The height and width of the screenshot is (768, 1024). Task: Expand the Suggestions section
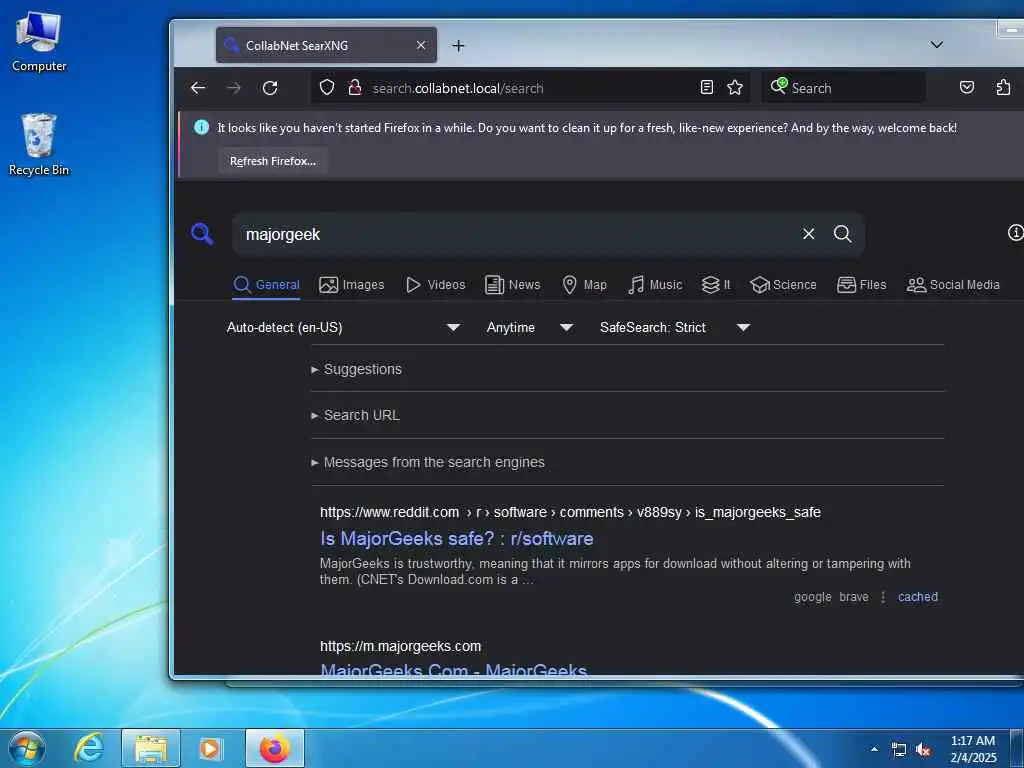tap(357, 369)
